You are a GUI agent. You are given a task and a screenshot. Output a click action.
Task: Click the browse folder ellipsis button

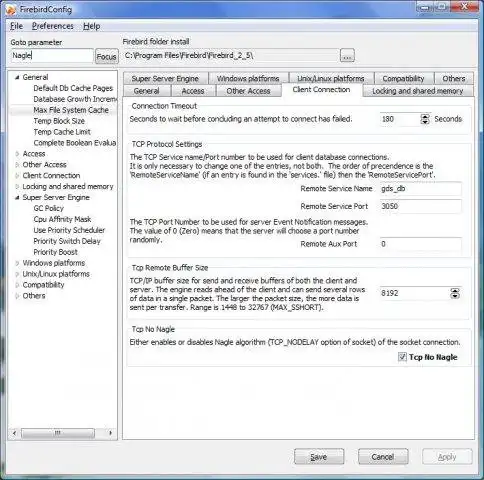coord(347,56)
